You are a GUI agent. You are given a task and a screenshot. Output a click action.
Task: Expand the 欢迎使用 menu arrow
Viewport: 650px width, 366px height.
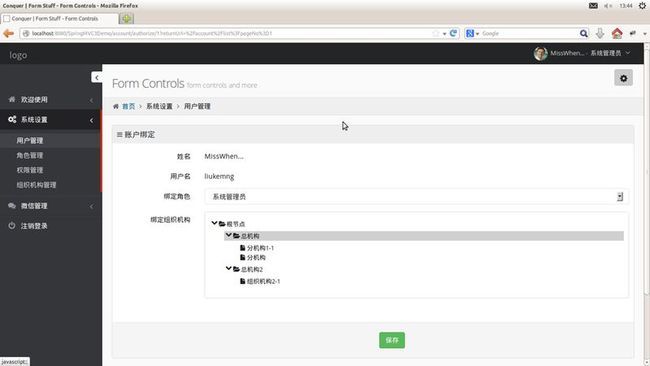[x=91, y=100]
